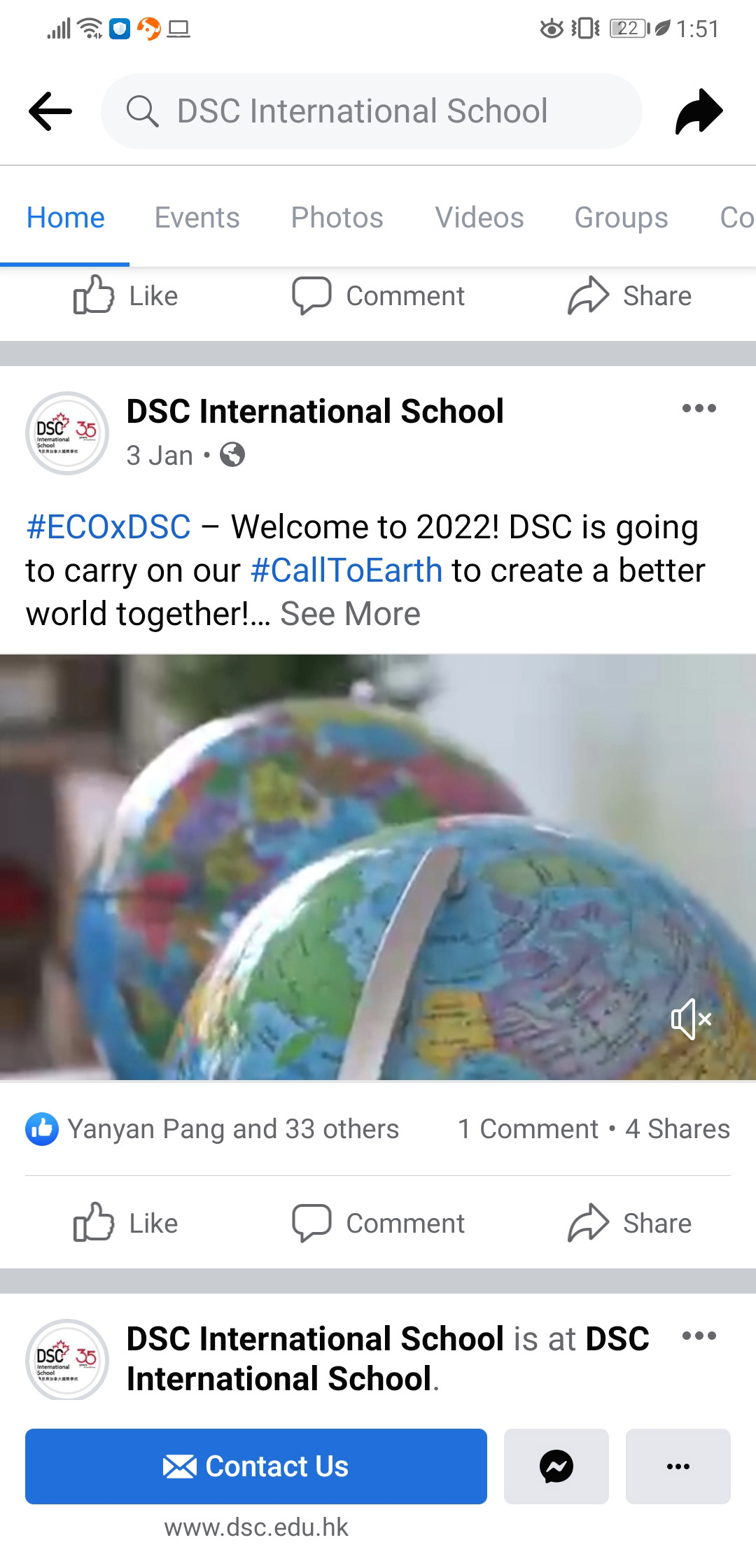The image size is (756, 1568).
Task: Expand post text with See More
Action: point(350,614)
